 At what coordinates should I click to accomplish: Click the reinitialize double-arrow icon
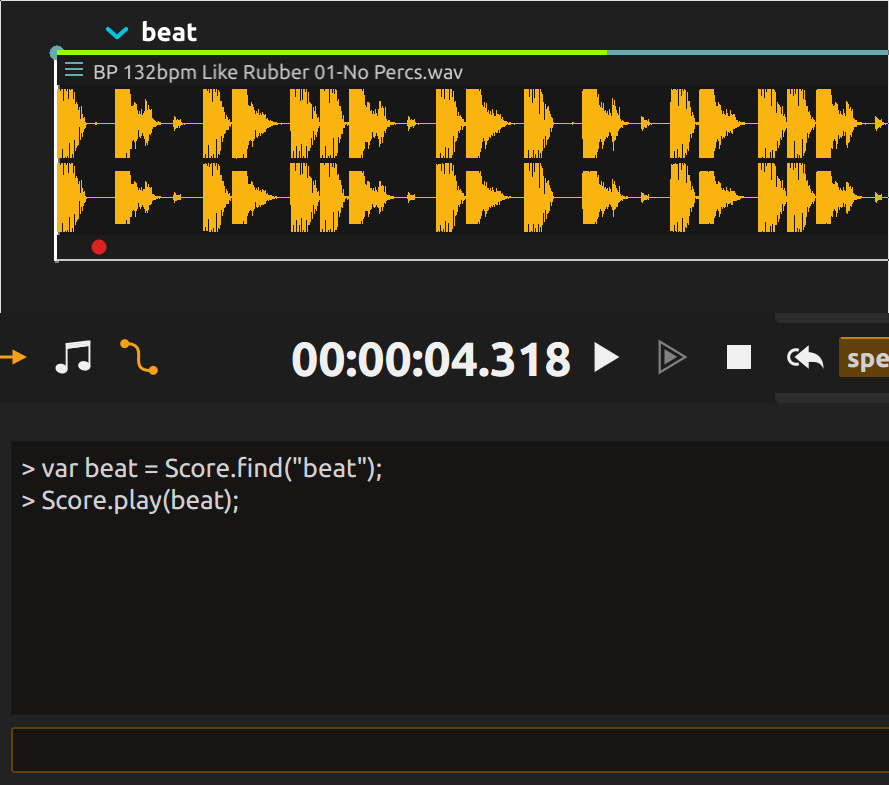click(x=805, y=357)
